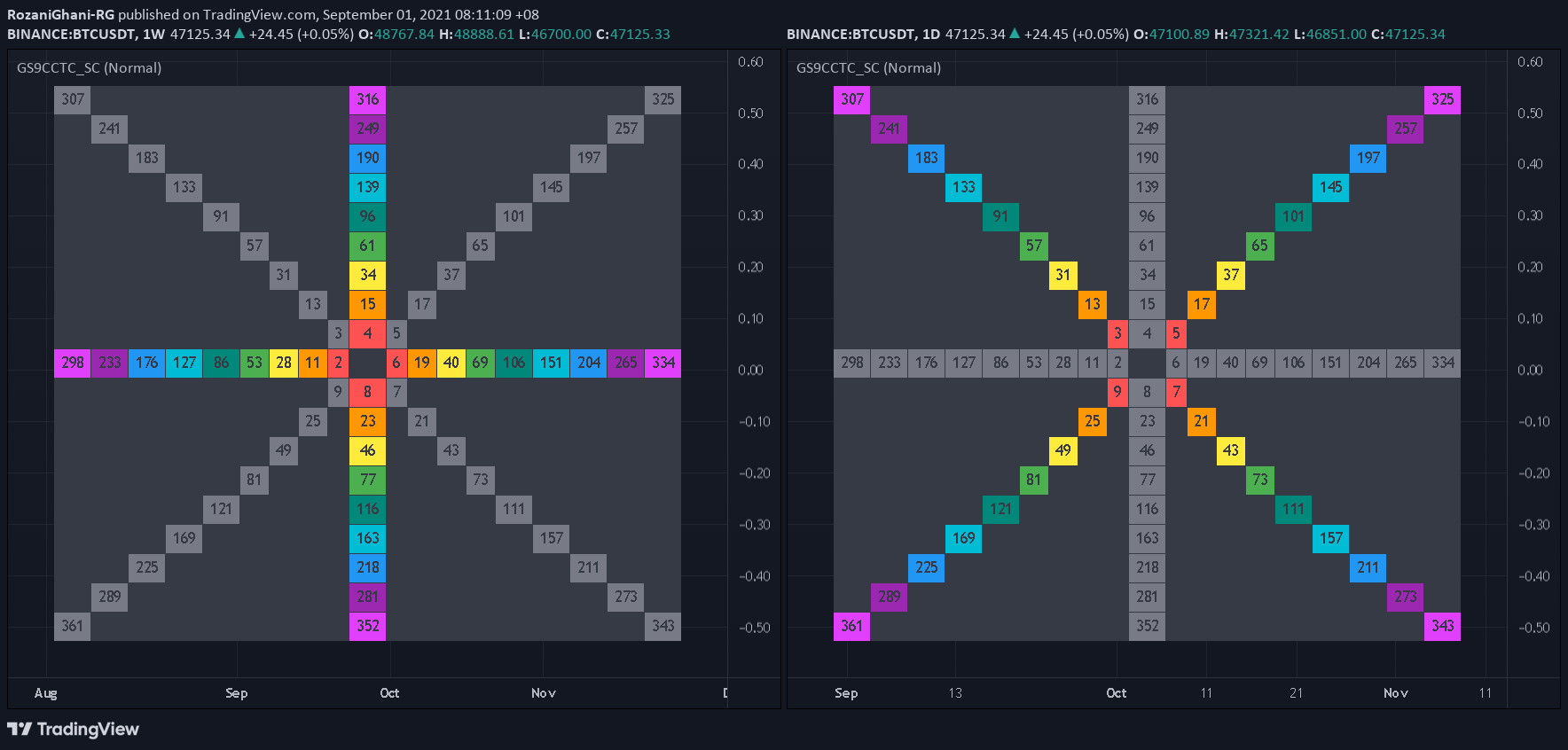Click blue cell 211 in the 1D chart
This screenshot has height=750, width=1568.
tap(1368, 567)
